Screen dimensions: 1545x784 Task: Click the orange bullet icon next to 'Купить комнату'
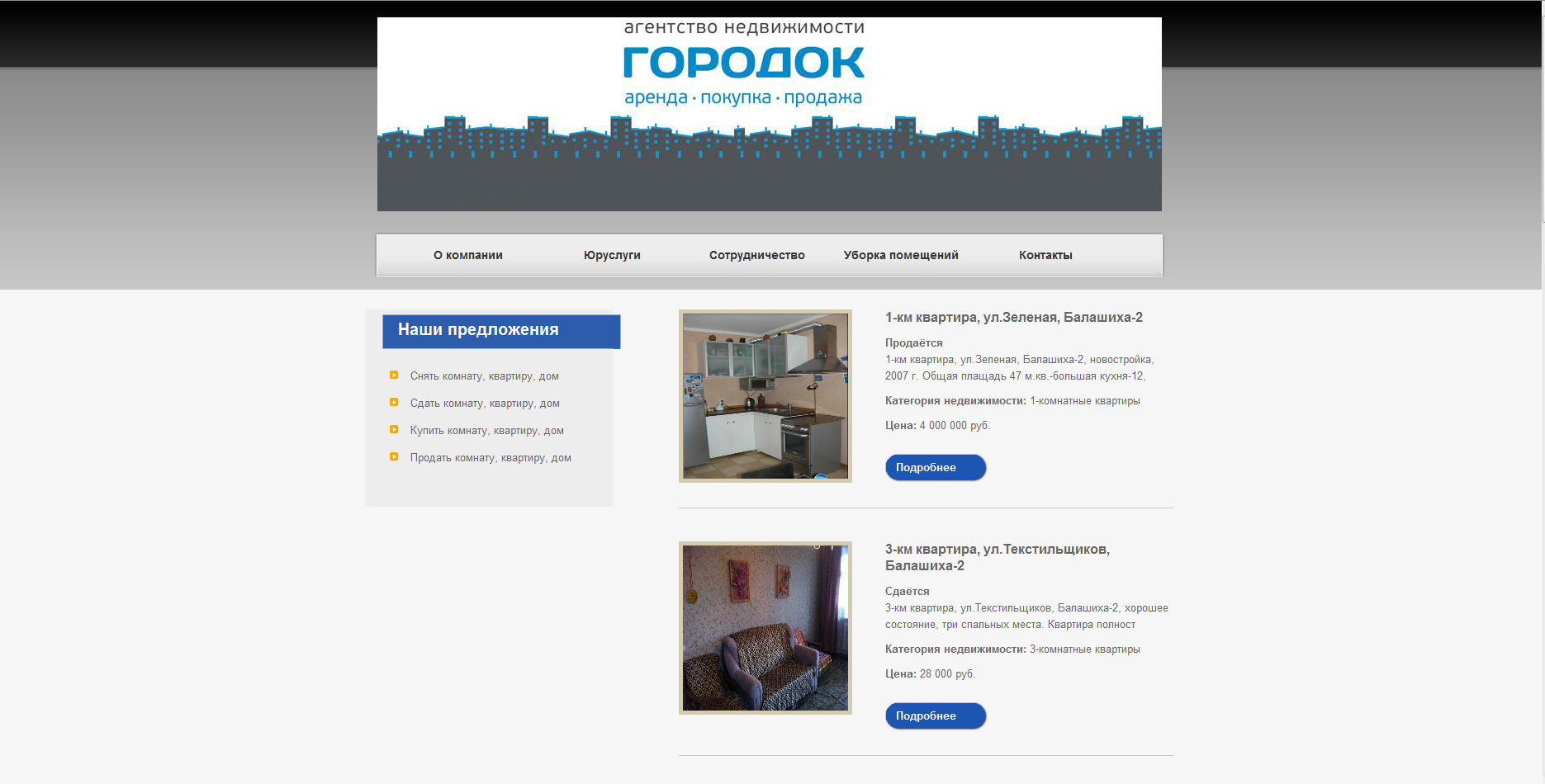pyautogui.click(x=394, y=429)
